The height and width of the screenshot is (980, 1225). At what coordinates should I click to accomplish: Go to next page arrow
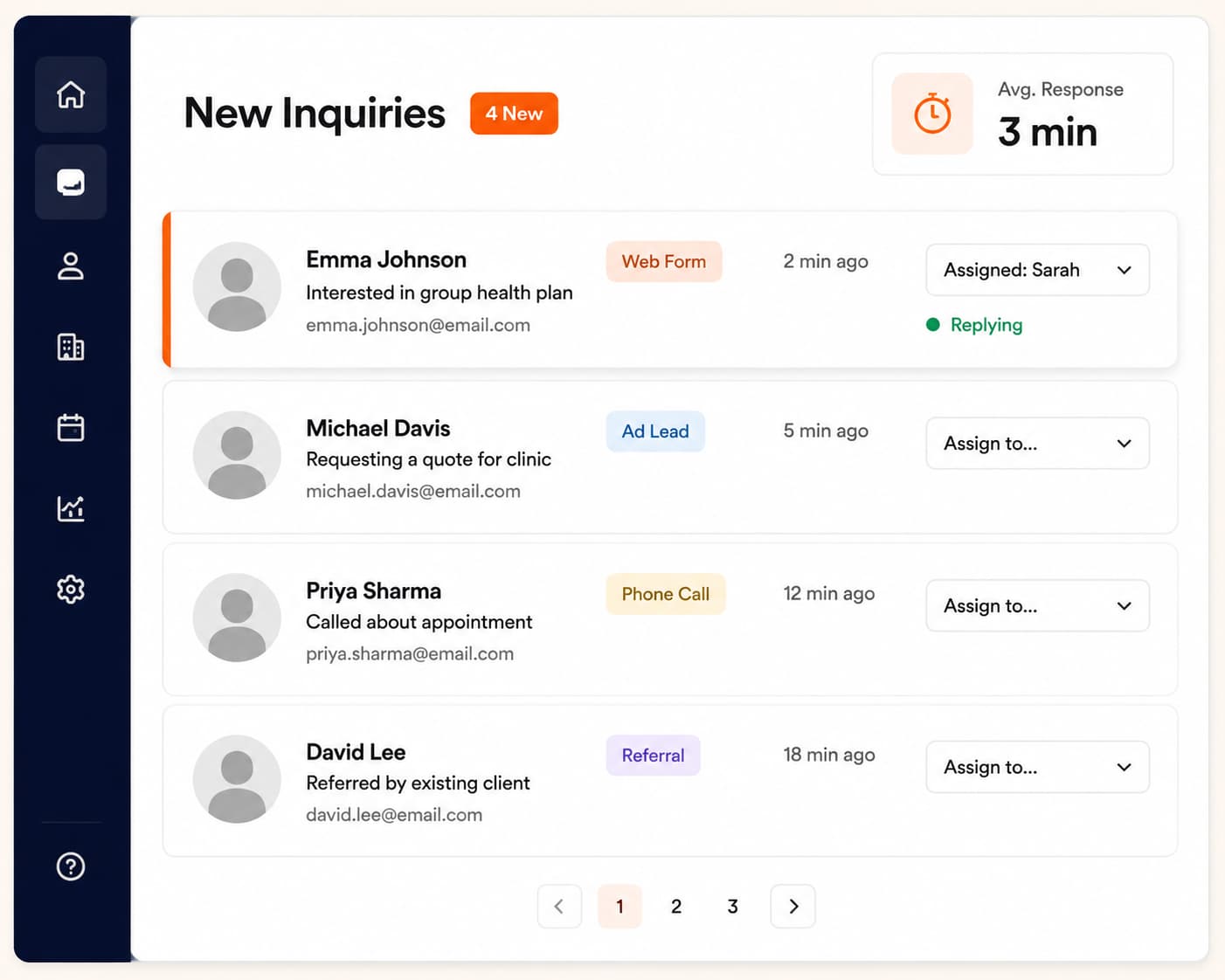pyautogui.click(x=793, y=906)
